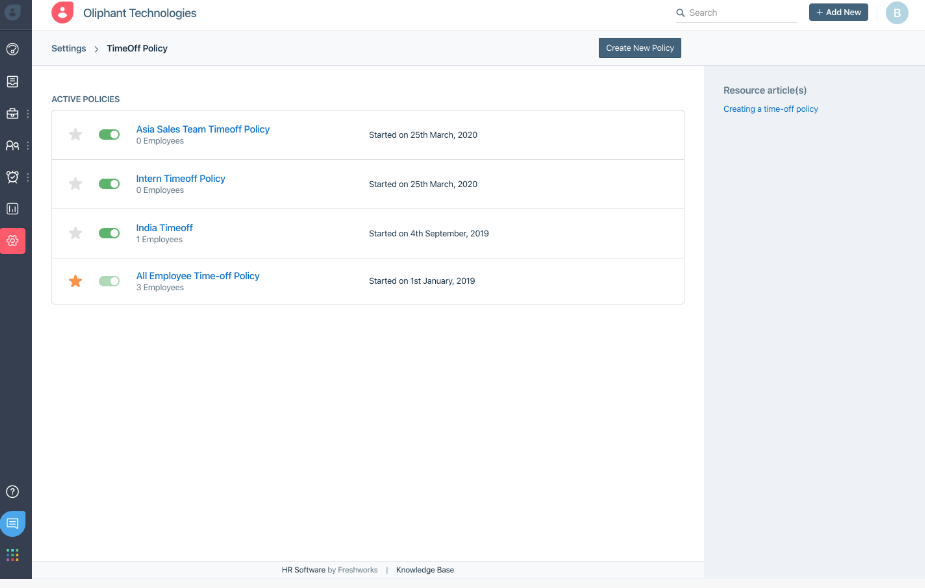Open the Freshworks app switcher grid
925x588 pixels.
(x=13, y=554)
